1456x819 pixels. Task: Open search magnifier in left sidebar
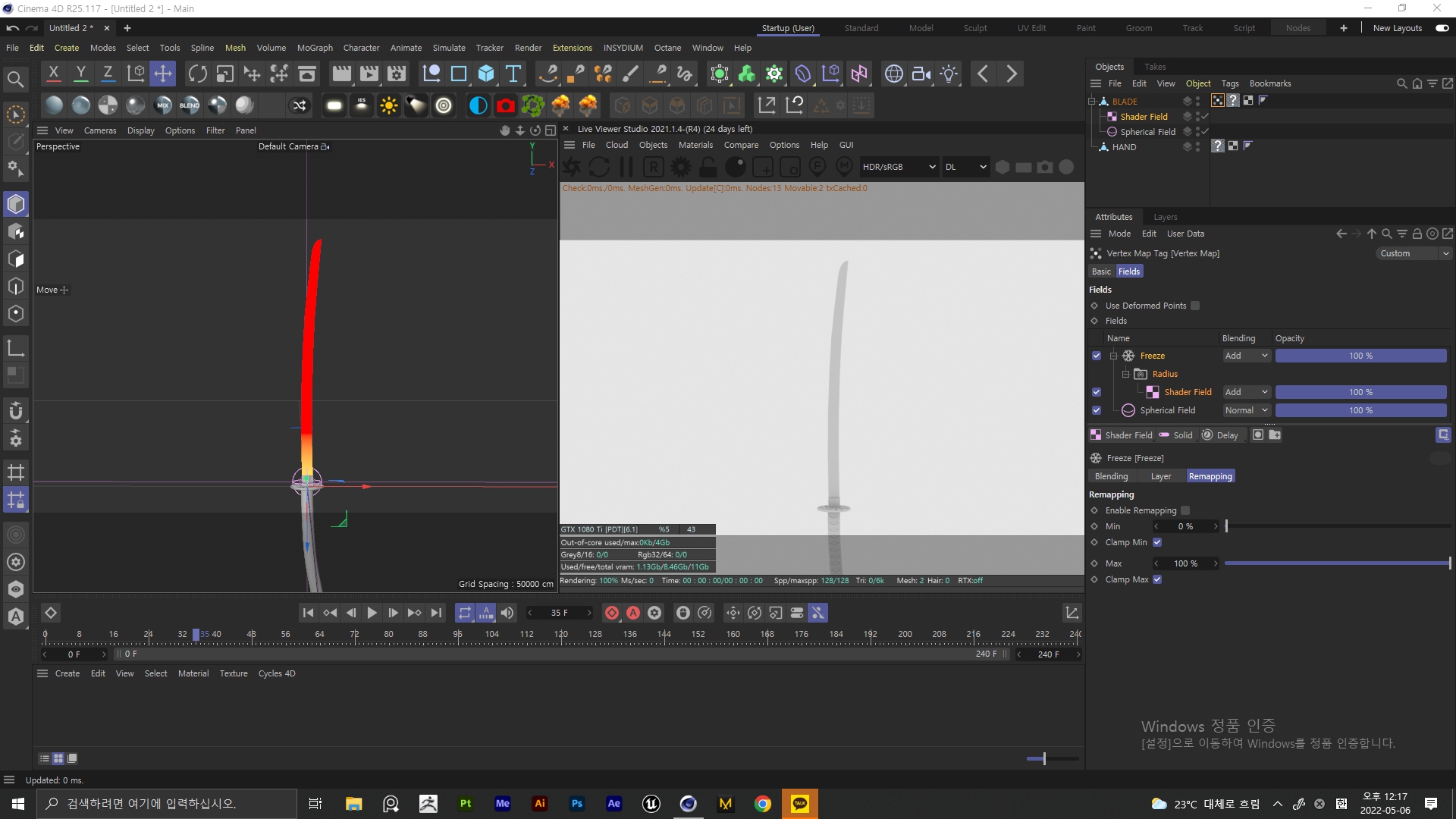click(x=15, y=79)
